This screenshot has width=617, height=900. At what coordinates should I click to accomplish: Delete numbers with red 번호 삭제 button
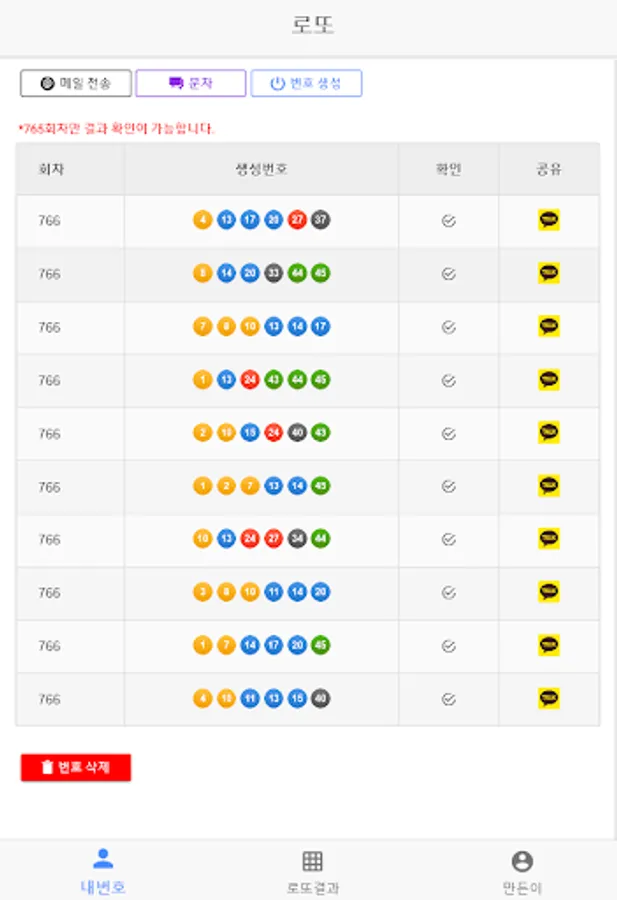[x=76, y=767]
